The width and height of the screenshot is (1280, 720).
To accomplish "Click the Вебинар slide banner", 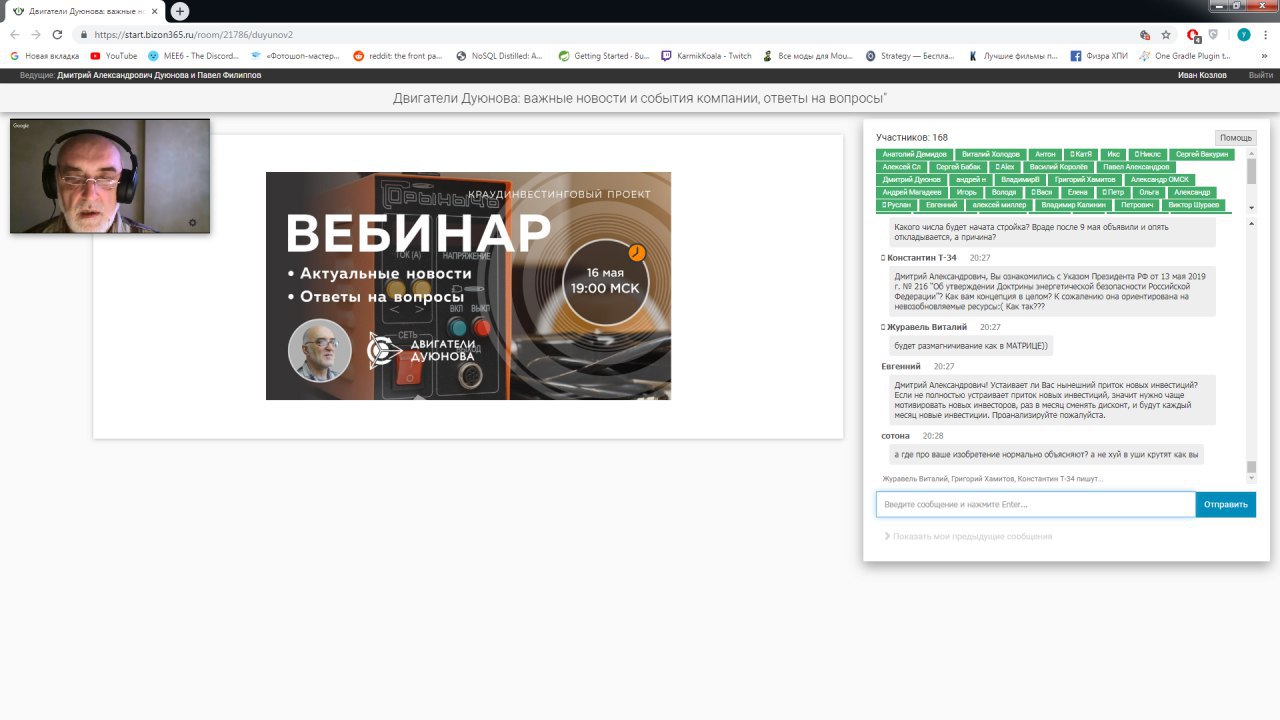I will [x=468, y=286].
